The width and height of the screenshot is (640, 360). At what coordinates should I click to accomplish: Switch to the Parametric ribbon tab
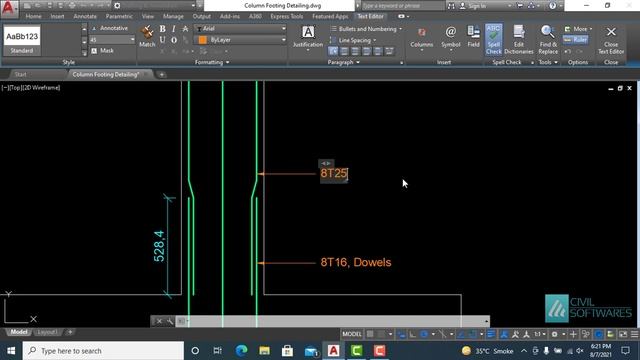pyautogui.click(x=119, y=16)
